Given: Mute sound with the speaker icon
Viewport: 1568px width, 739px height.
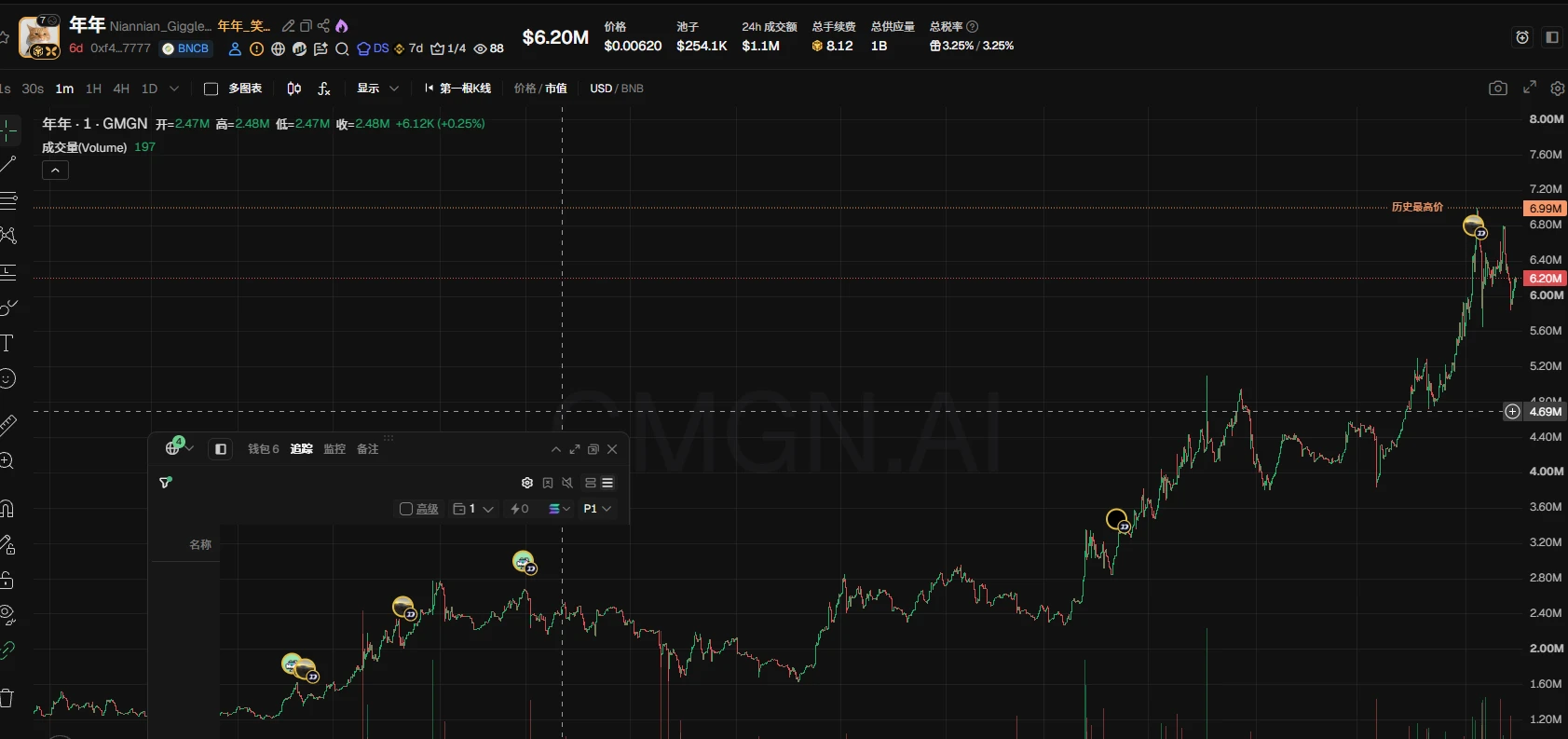Looking at the screenshot, I should pos(567,483).
